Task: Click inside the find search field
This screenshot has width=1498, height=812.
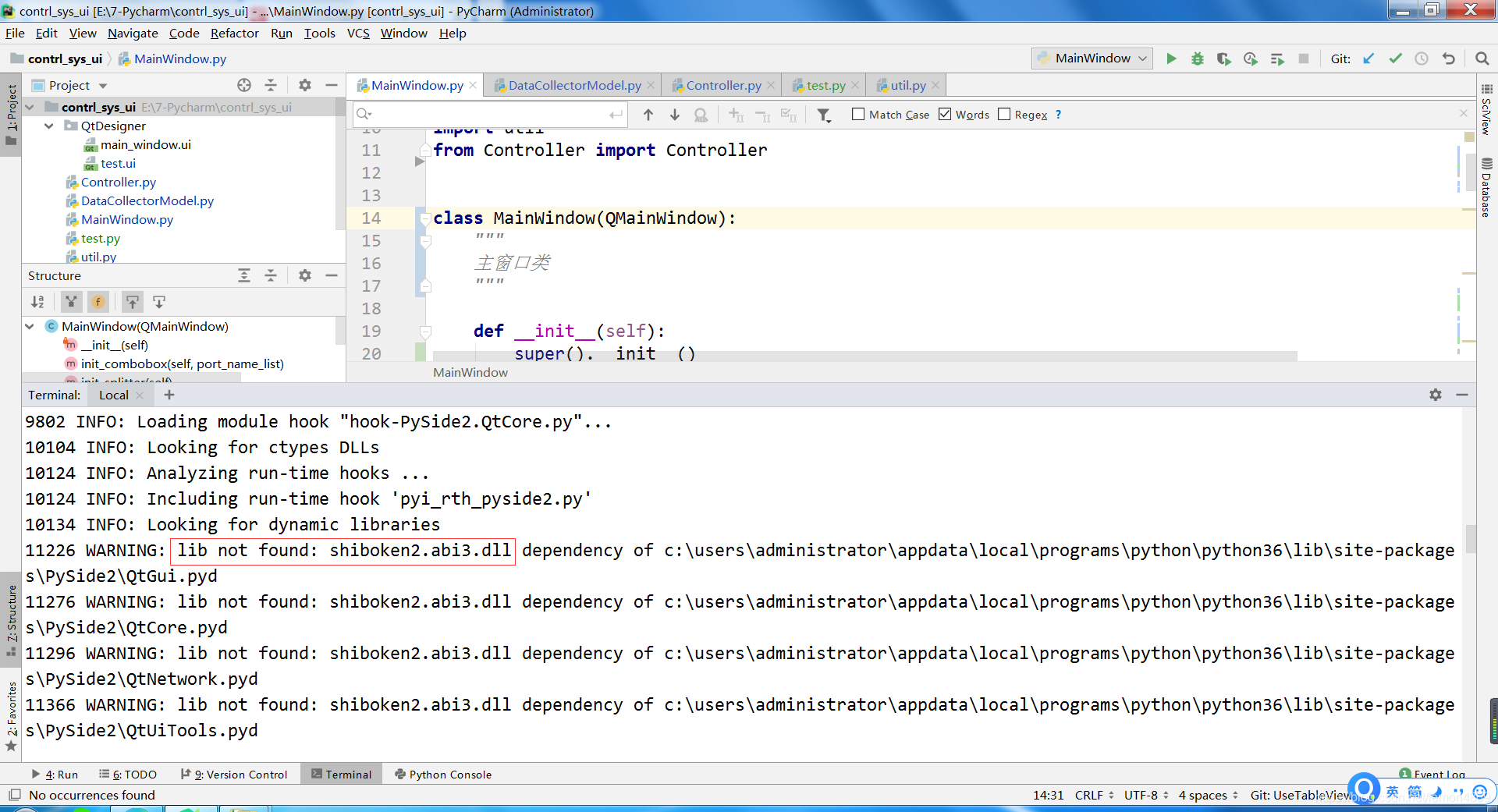Action: [492, 115]
